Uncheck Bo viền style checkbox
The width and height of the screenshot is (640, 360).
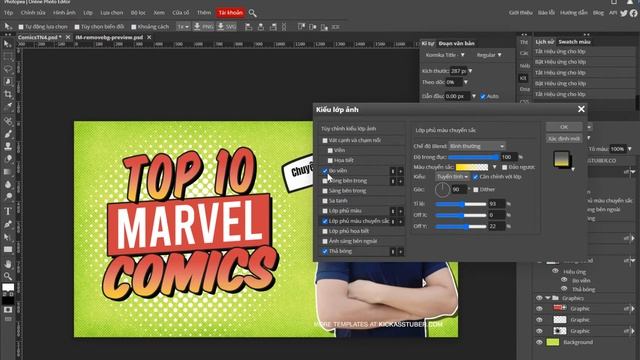[x=325, y=171]
